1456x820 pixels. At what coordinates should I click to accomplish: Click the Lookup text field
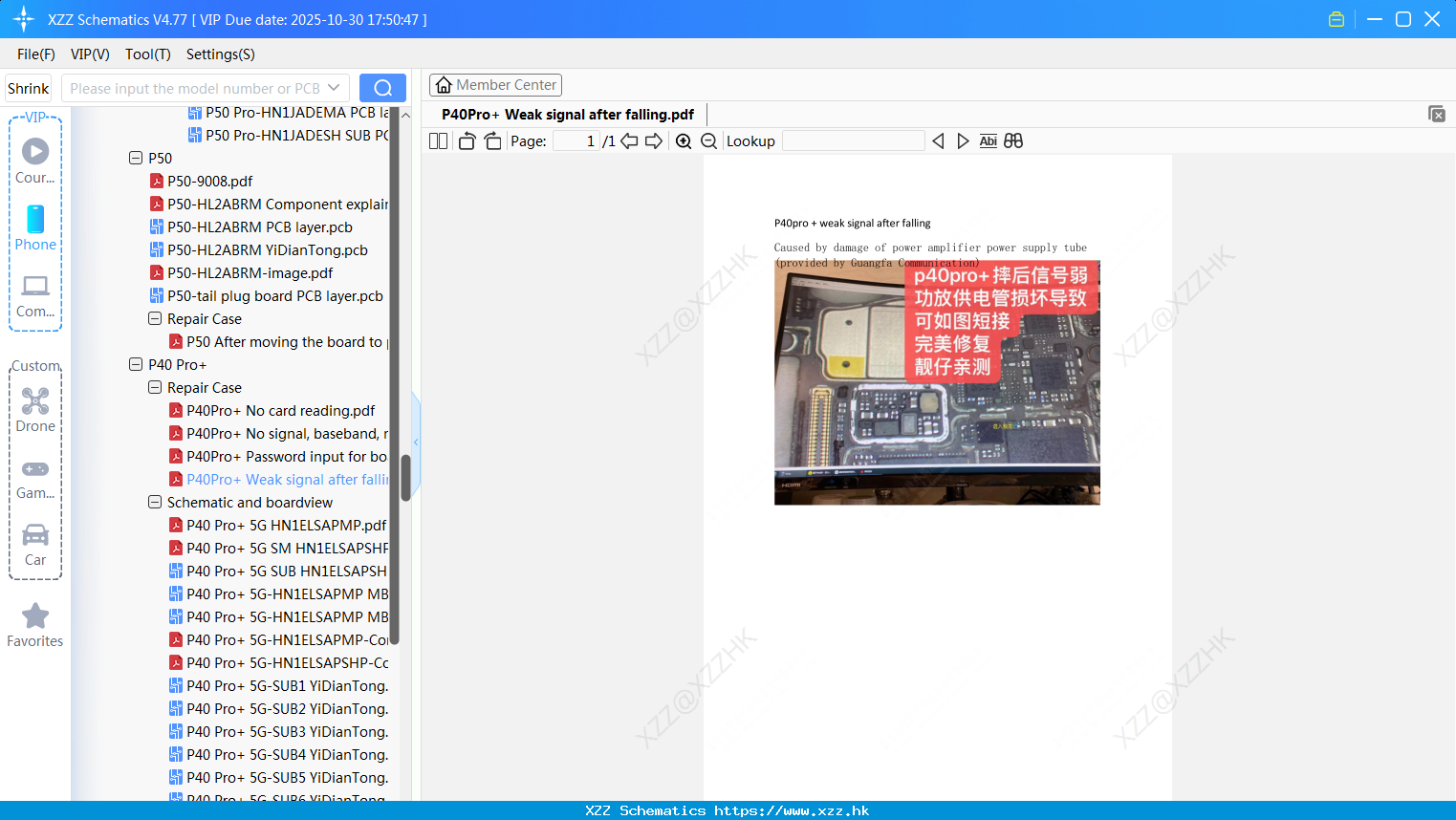853,140
